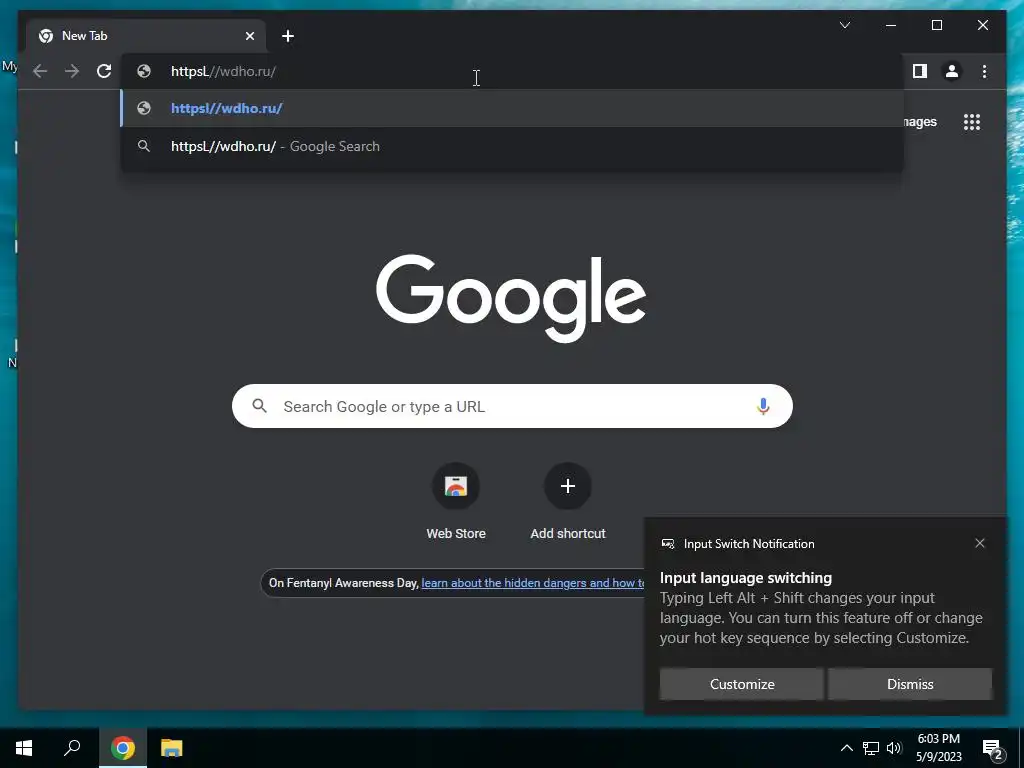Image resolution: width=1024 pixels, height=768 pixels.
Task: Click the Web Store label
Action: [456, 534]
